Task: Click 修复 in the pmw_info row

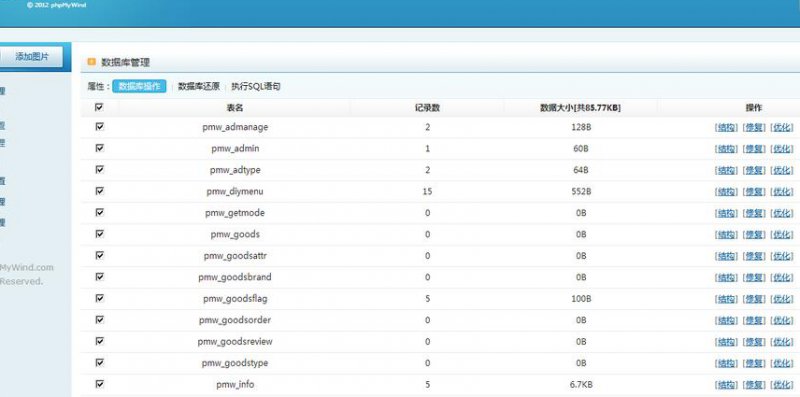Action: click(x=754, y=385)
